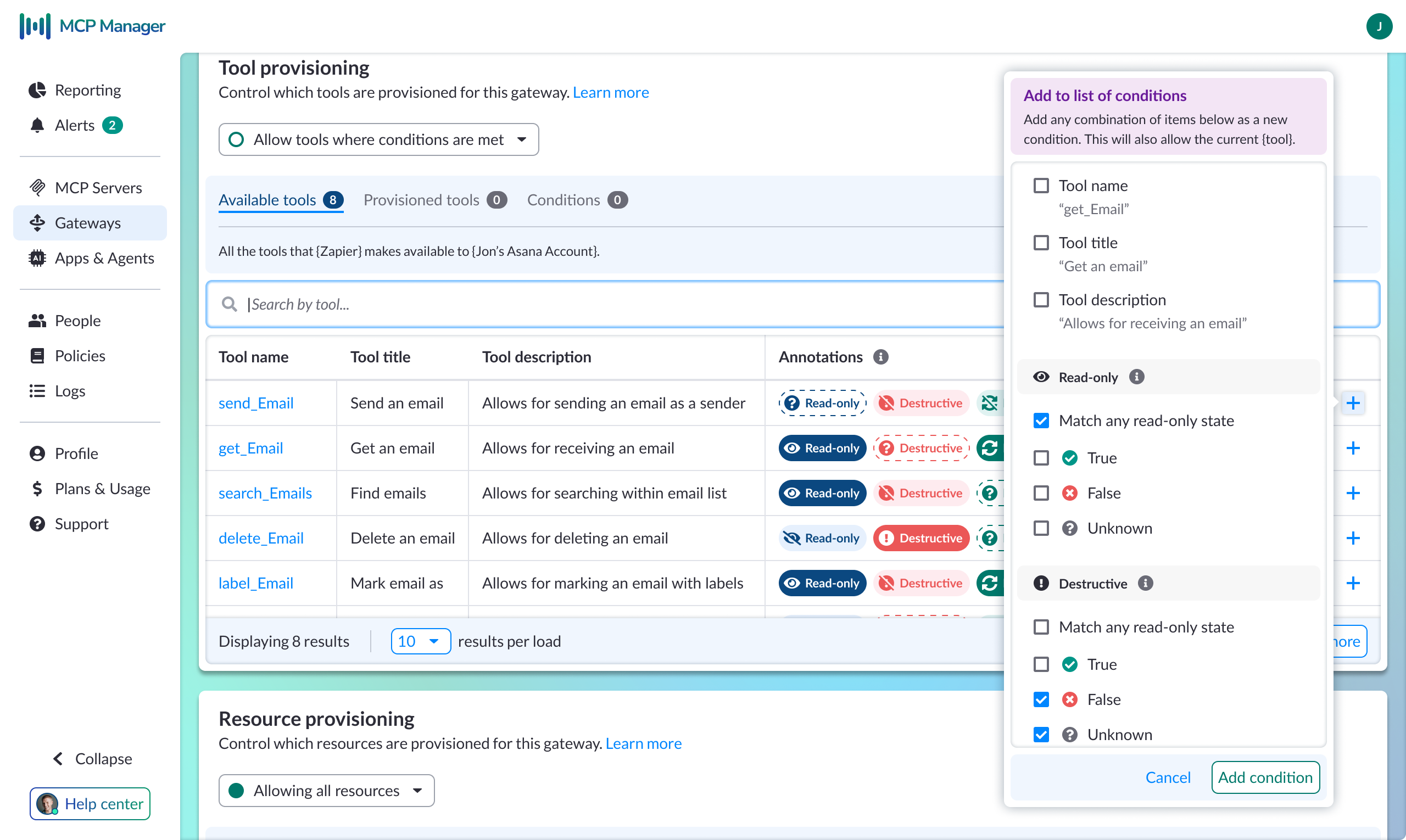Open the Alerts bell with the badge

click(75, 125)
